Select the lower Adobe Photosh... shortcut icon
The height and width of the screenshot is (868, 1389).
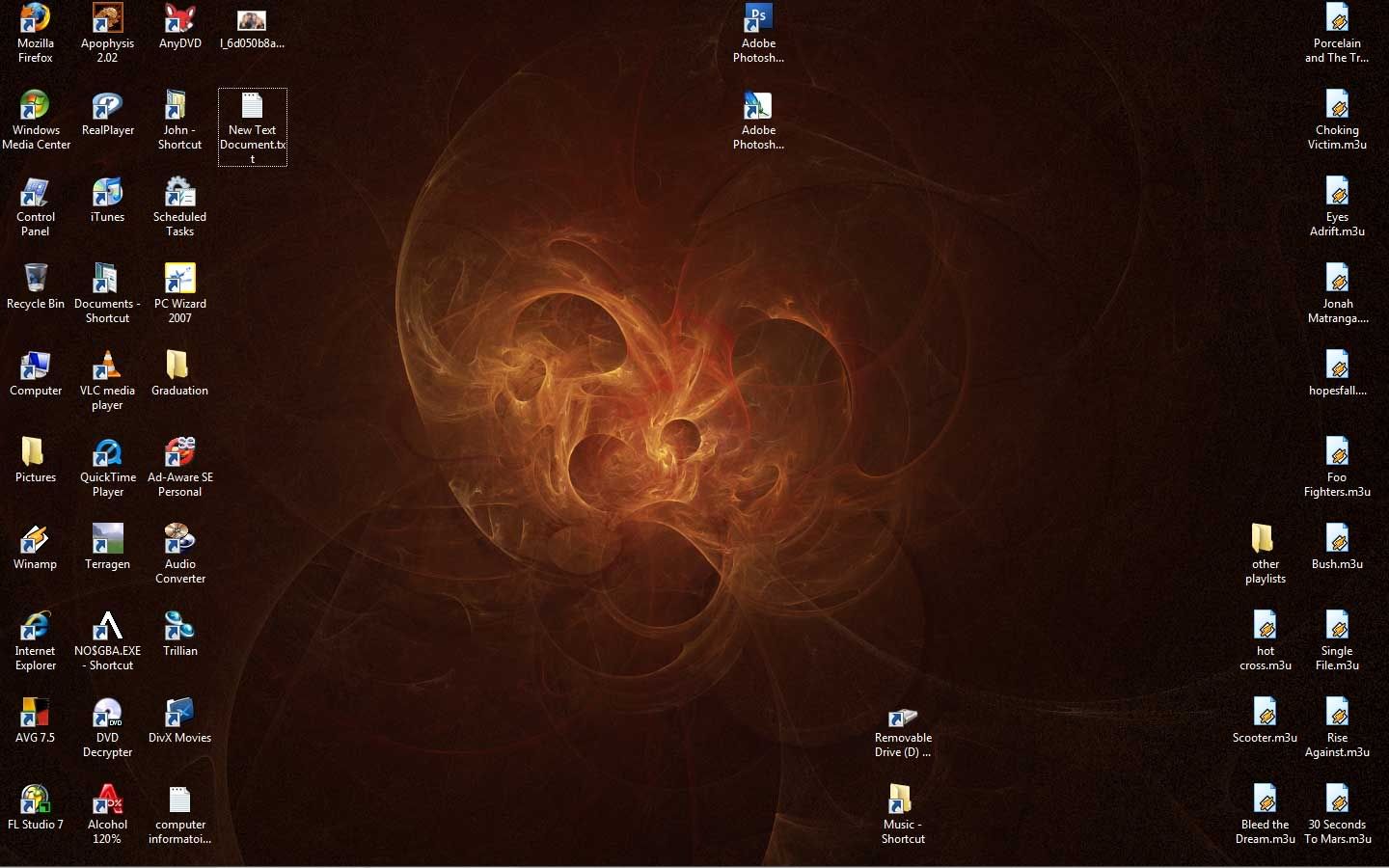(x=758, y=105)
